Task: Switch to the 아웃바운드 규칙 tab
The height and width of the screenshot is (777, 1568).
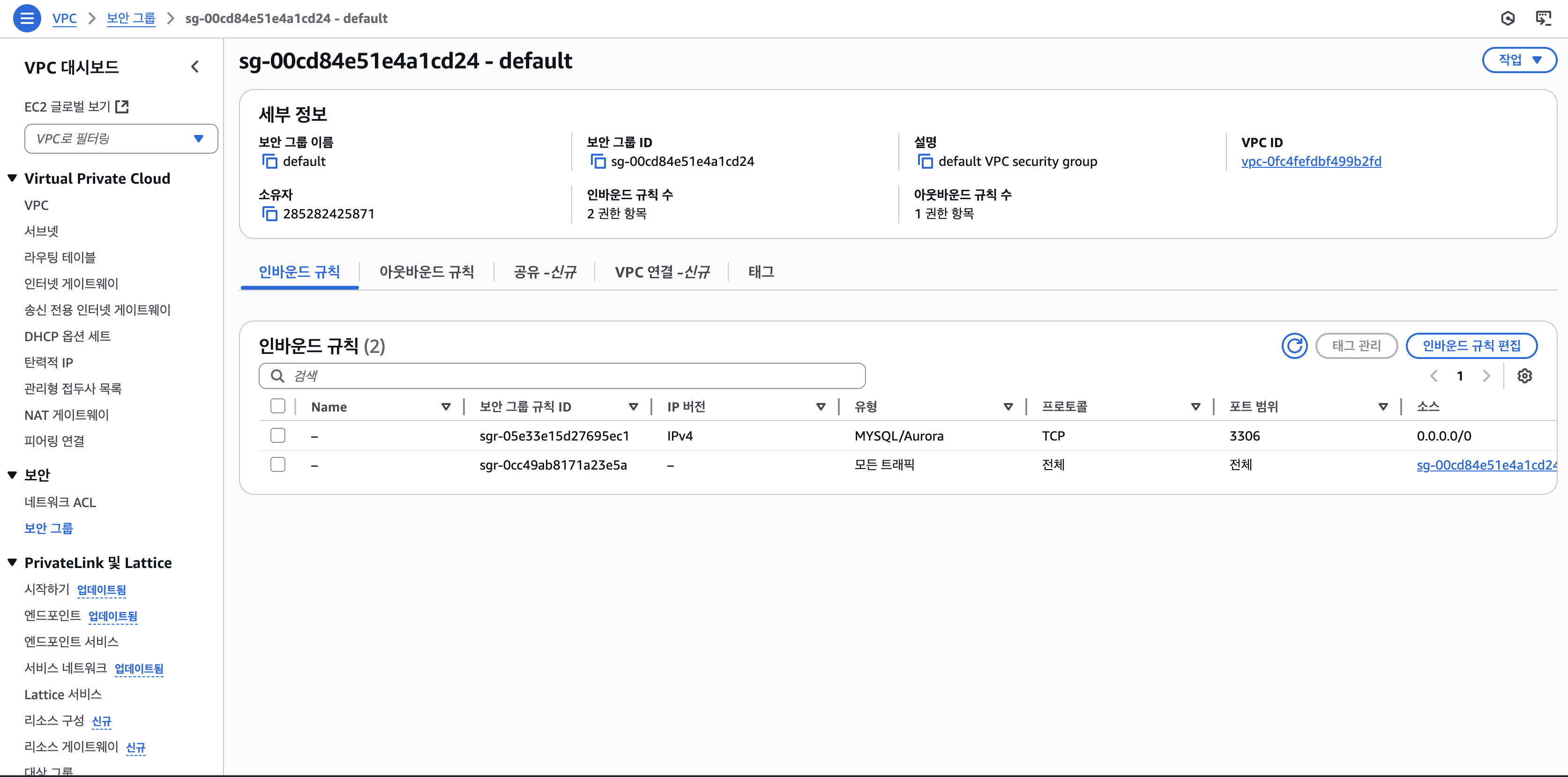Action: [426, 272]
